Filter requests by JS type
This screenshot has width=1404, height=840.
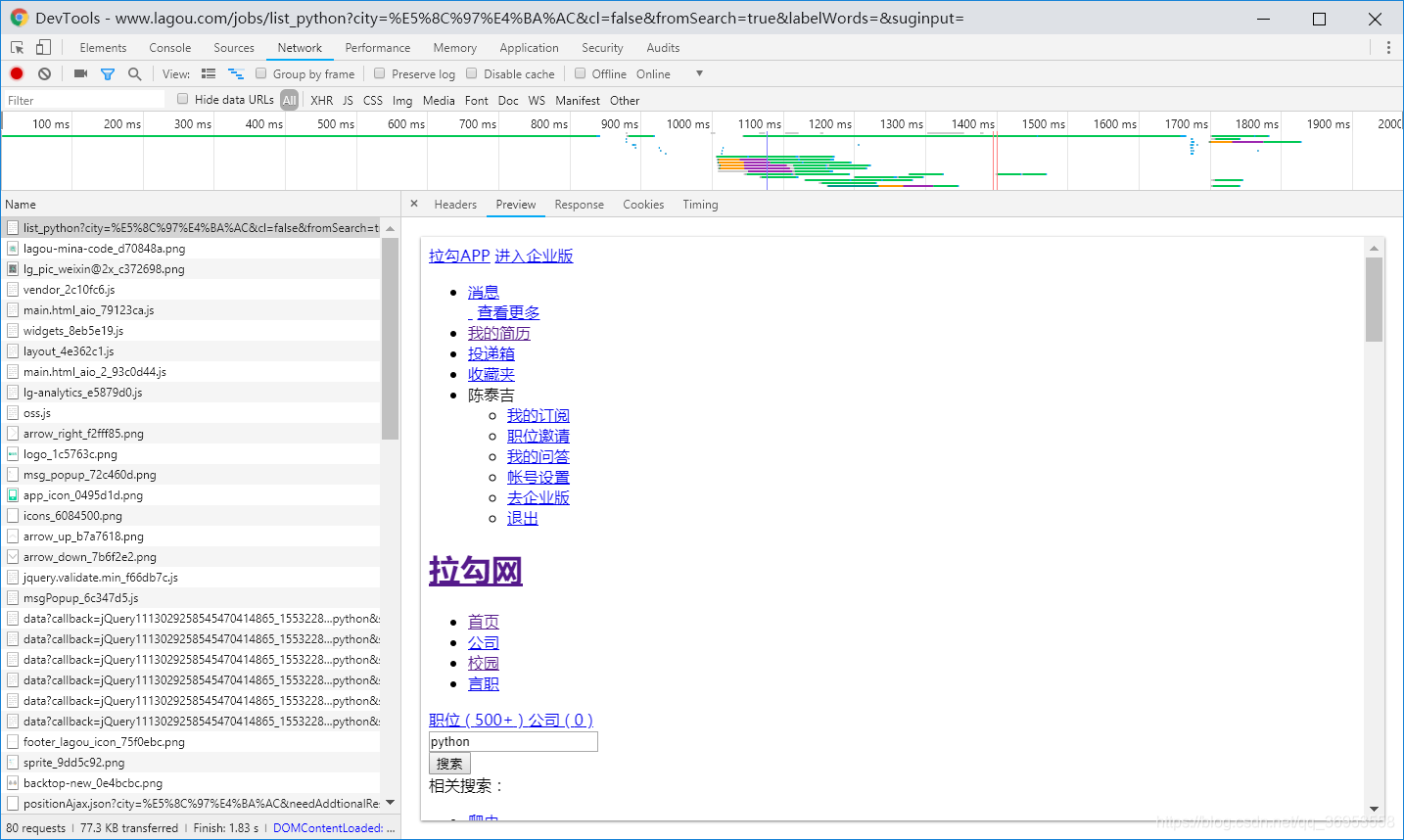point(348,100)
